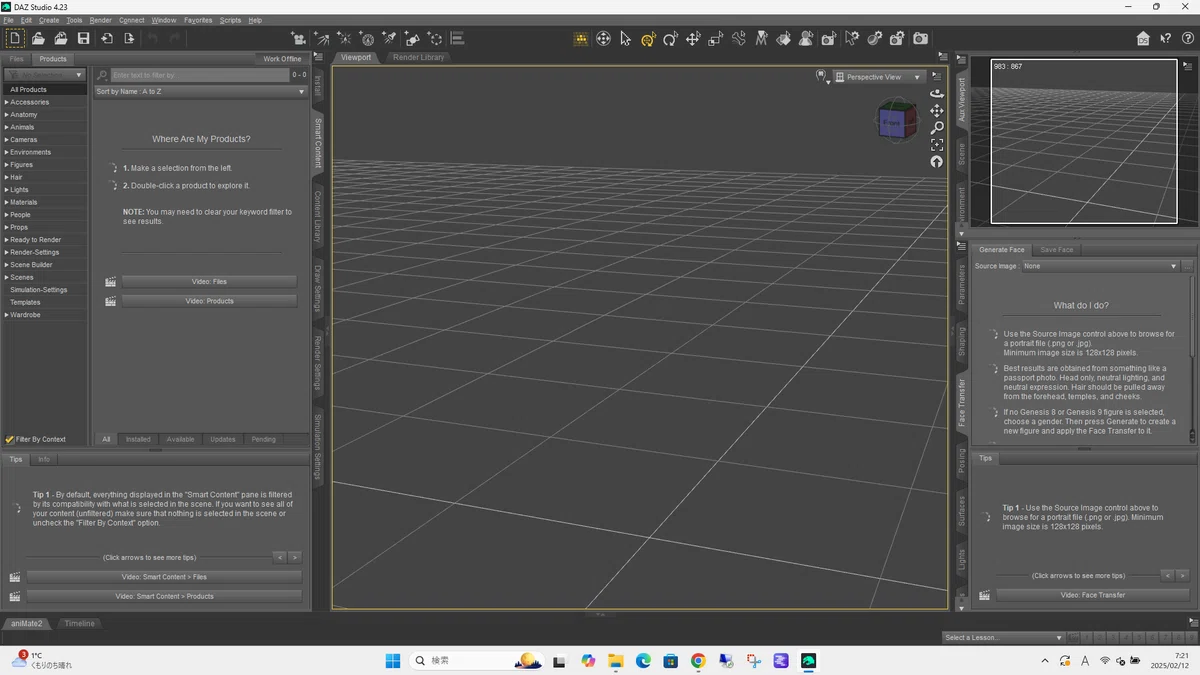Open the Sort by Name dropdown
This screenshot has width=1200, height=675.
(x=200, y=91)
